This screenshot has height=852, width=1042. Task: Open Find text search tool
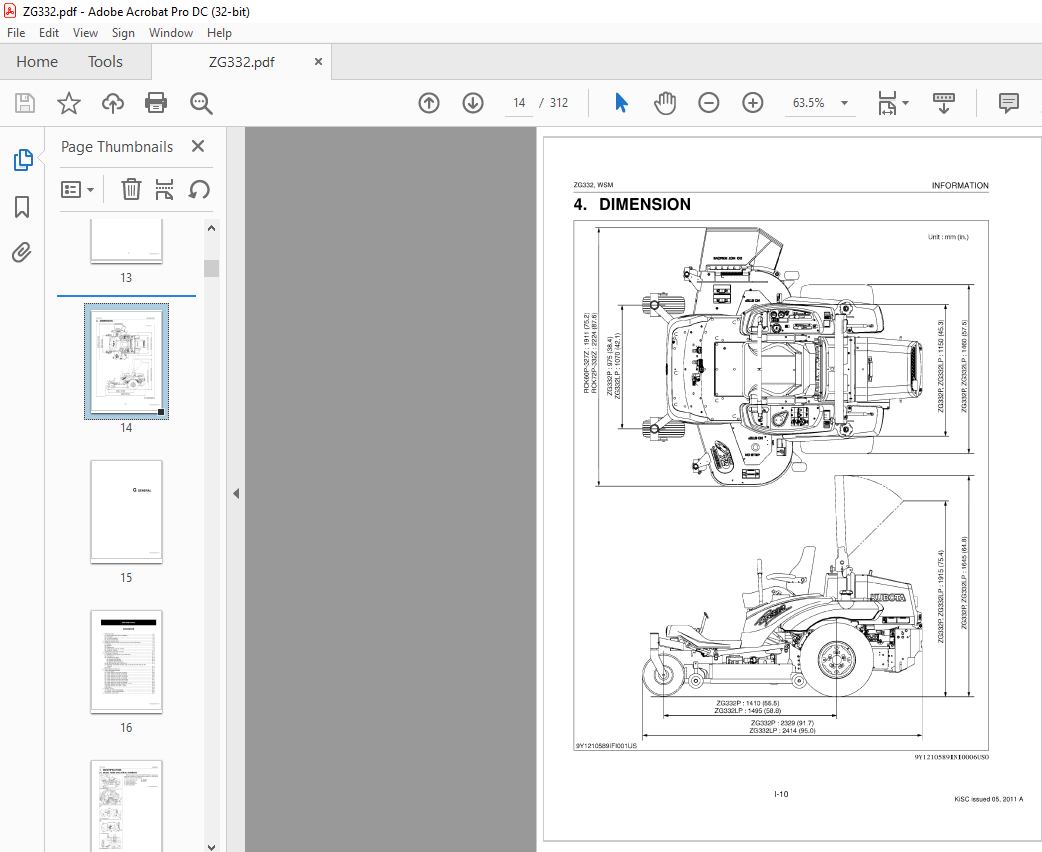[201, 103]
